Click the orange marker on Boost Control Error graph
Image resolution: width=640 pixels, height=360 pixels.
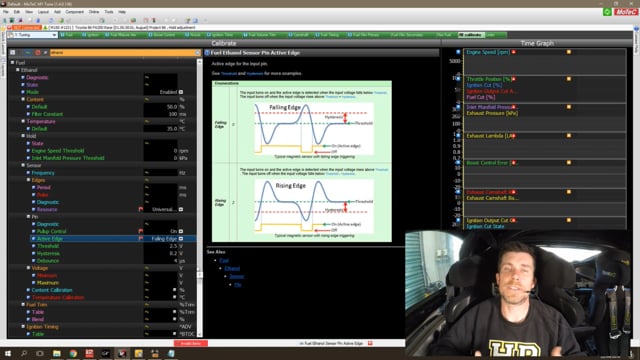pos(569,162)
